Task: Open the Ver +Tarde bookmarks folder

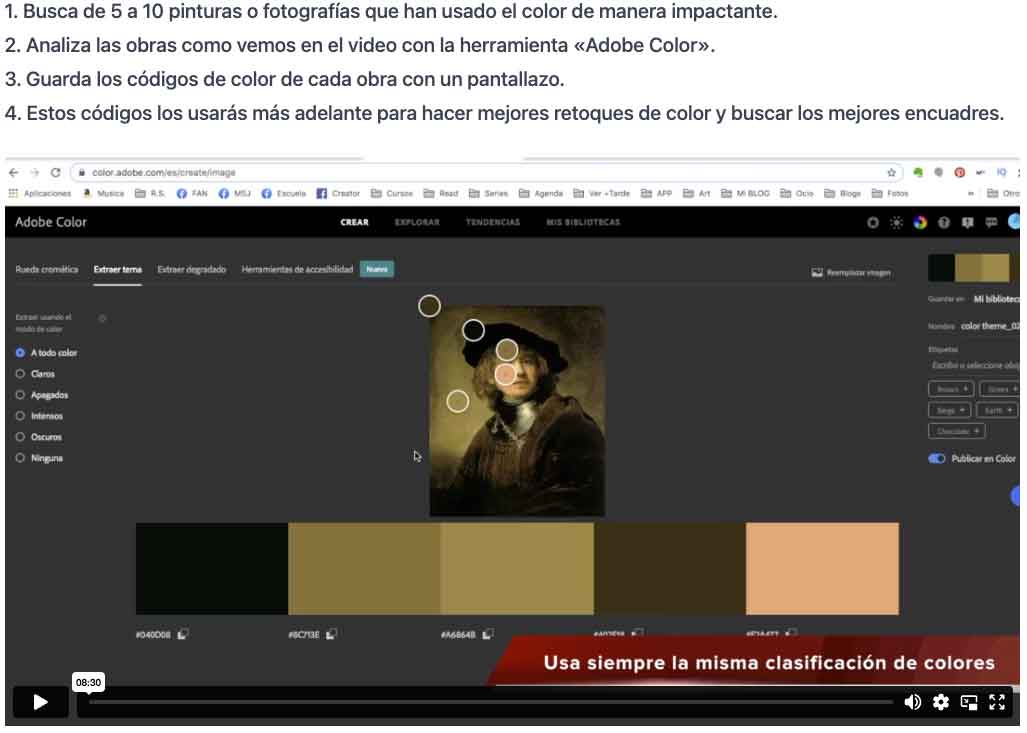Action: 601,193
